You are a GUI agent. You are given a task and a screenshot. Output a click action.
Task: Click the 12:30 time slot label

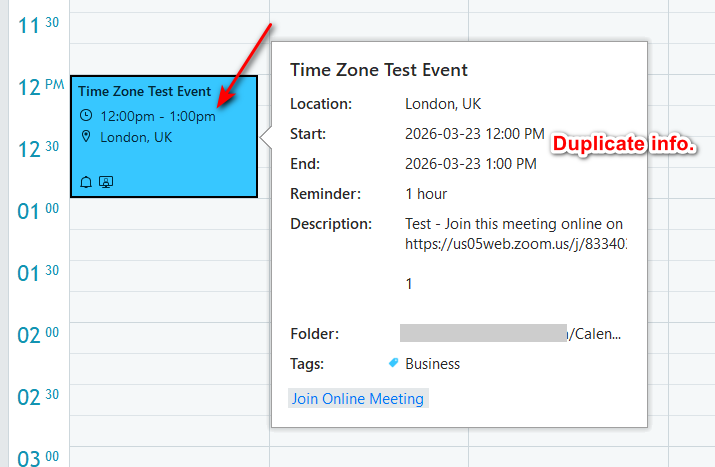coord(40,149)
